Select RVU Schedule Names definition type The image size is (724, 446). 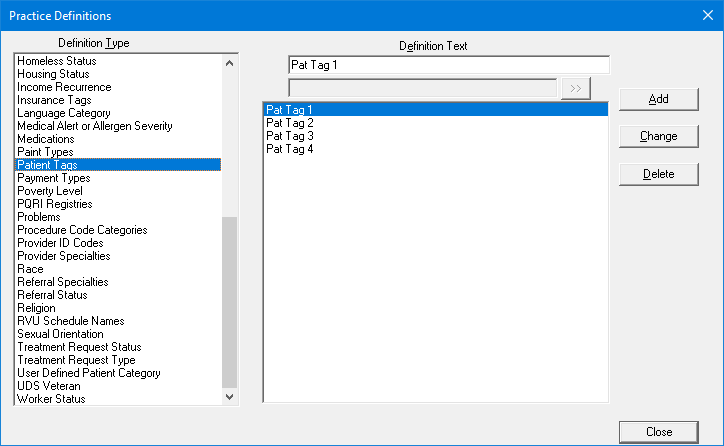(x=71, y=321)
